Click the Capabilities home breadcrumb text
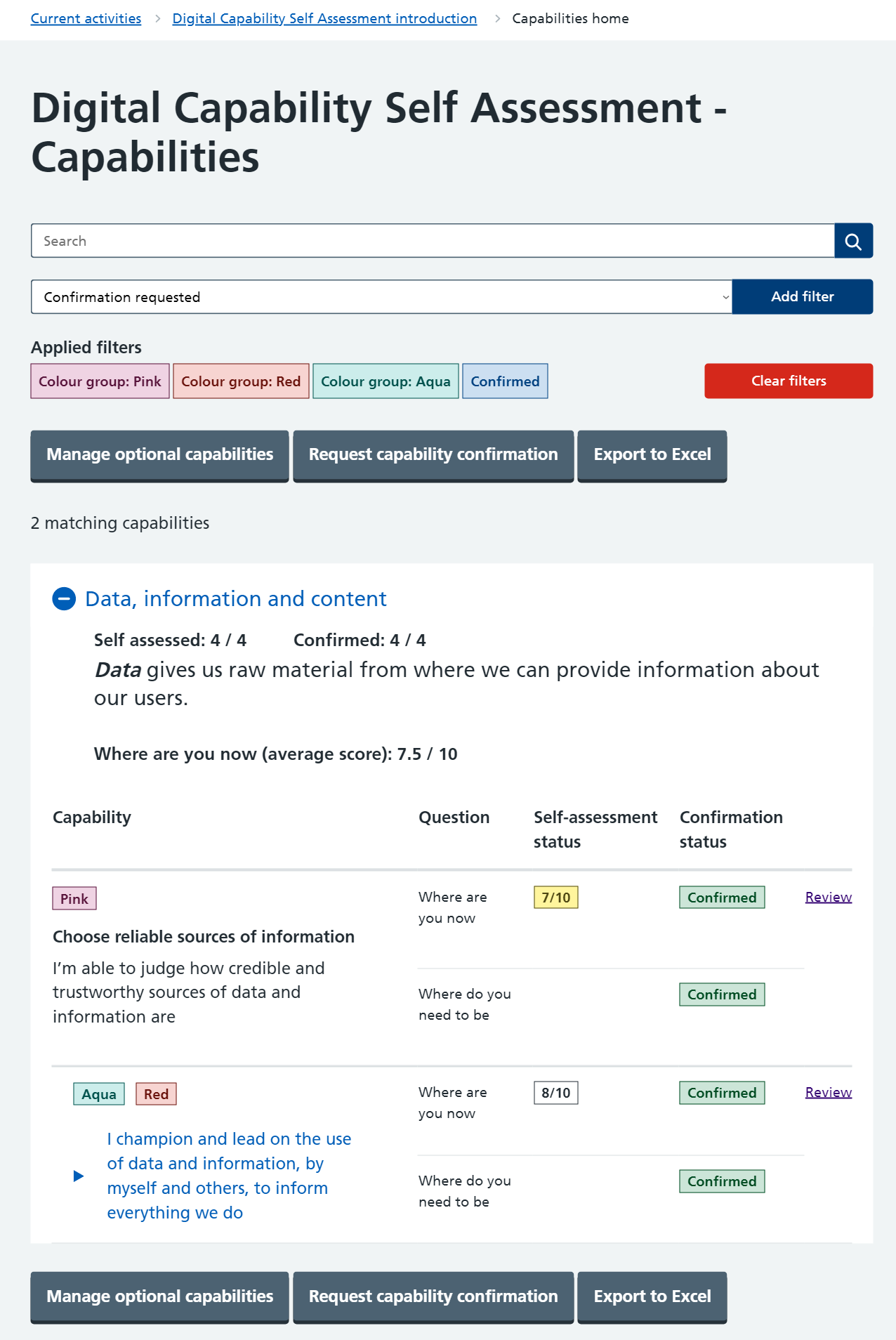The image size is (896, 1340). tap(570, 18)
